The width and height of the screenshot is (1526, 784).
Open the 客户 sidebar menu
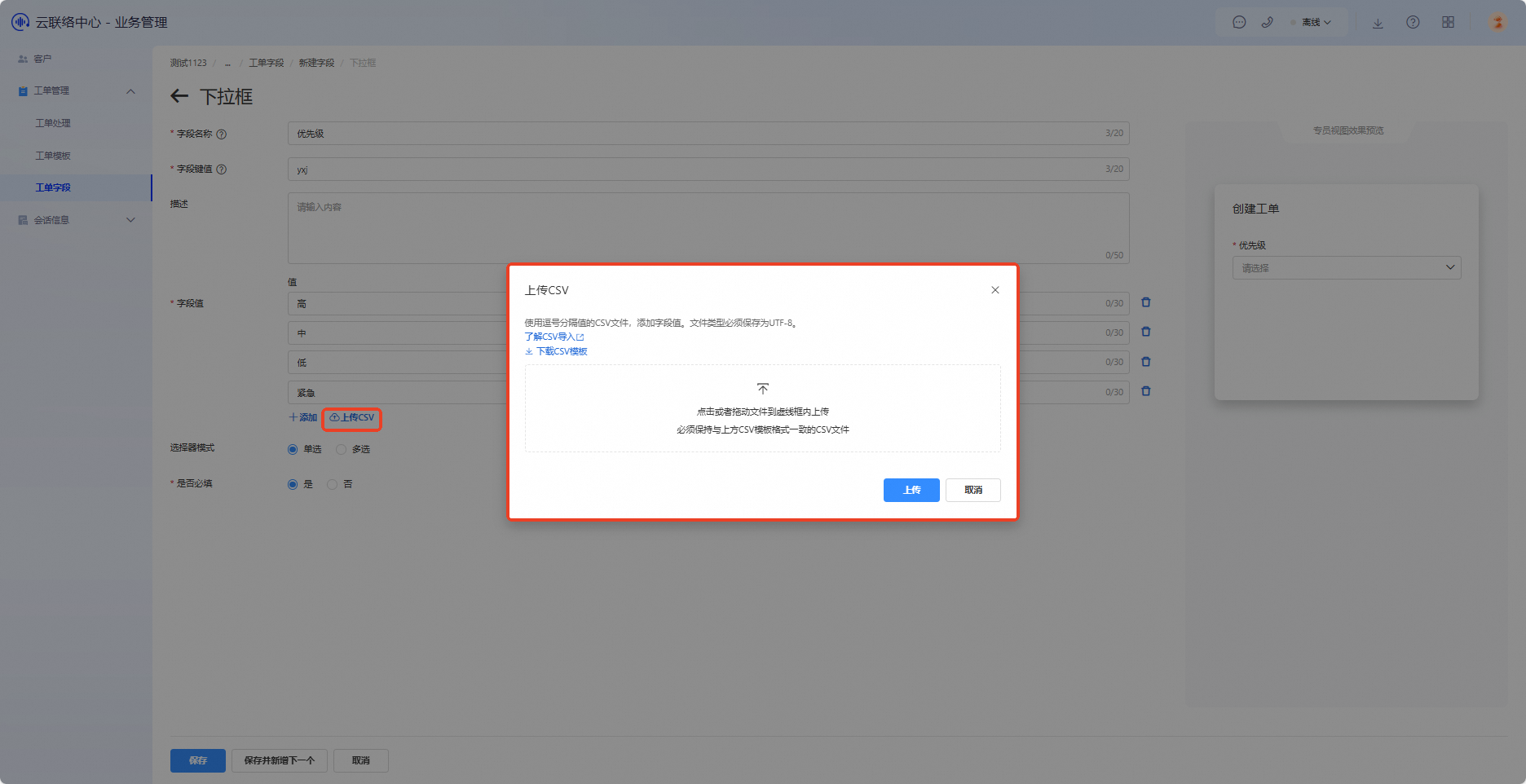pyautogui.click(x=42, y=59)
